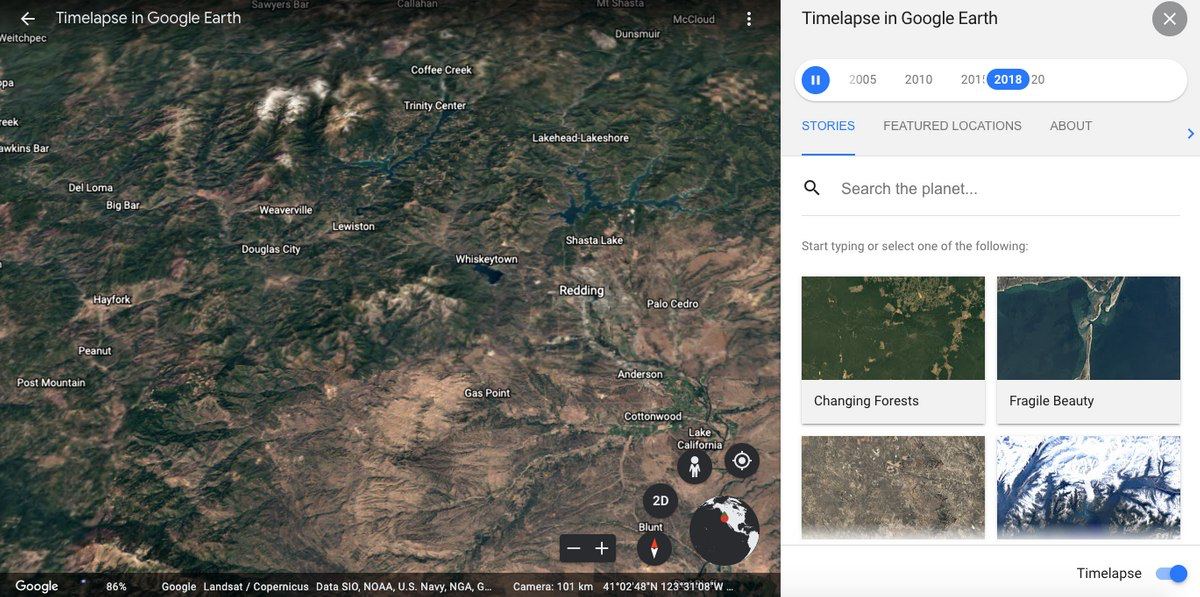The width and height of the screenshot is (1200, 597).
Task: Click the Dunsmuir town label
Action: (x=638, y=34)
